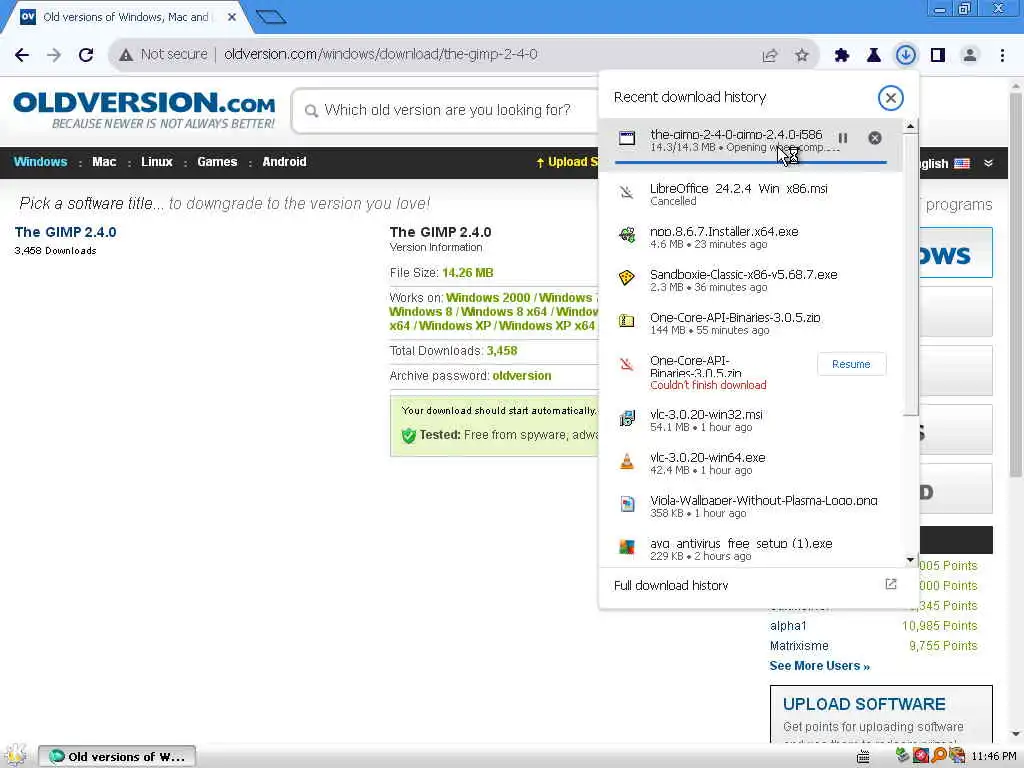
Task: Open Chrome's three-dot menu
Action: [1002, 56]
